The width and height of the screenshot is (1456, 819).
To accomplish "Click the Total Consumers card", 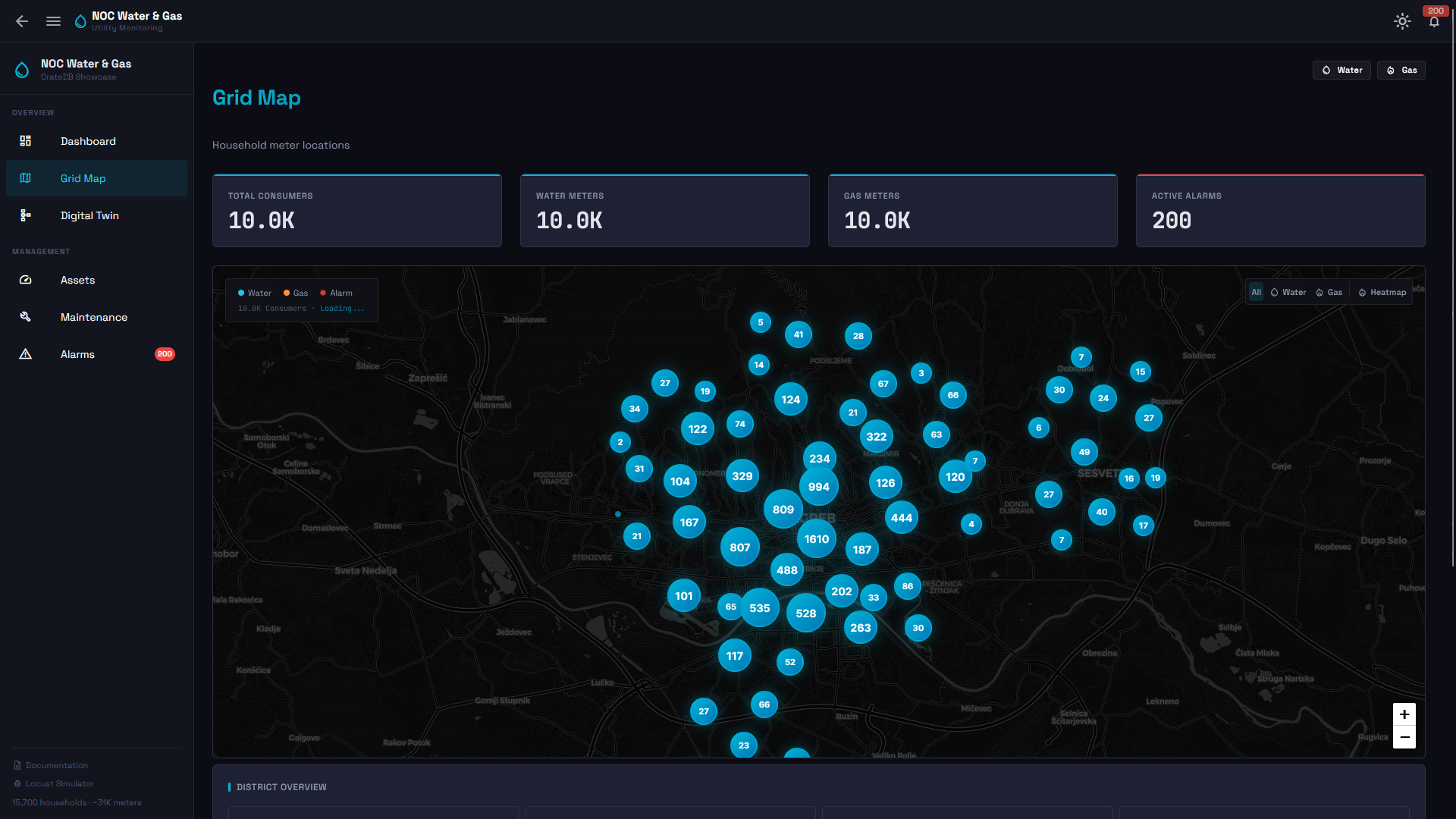I will 357,211.
